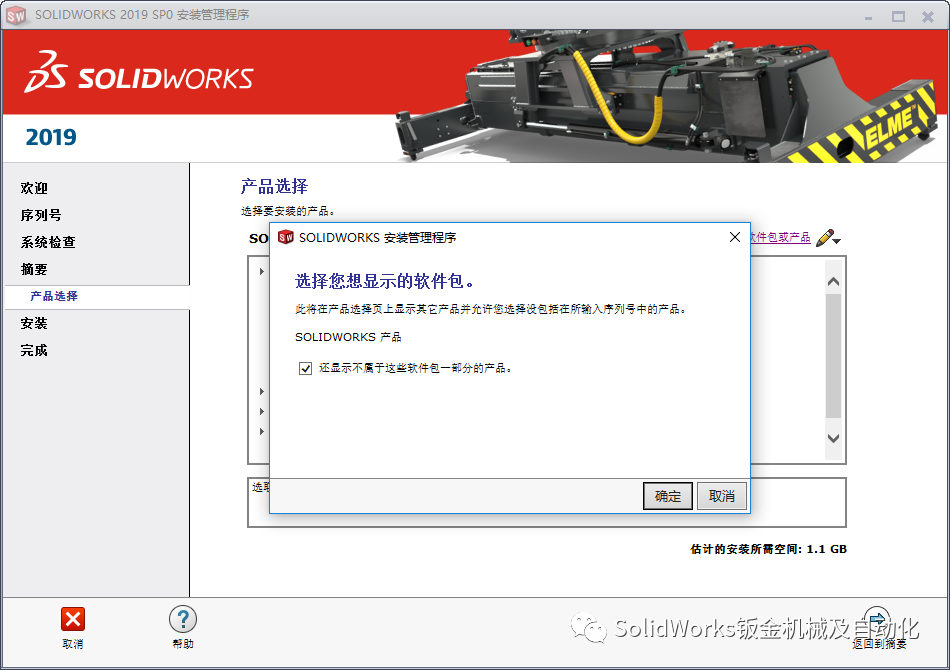The image size is (950, 670).
Task: Click the scrollbar down arrow on the right
Action: click(x=832, y=438)
